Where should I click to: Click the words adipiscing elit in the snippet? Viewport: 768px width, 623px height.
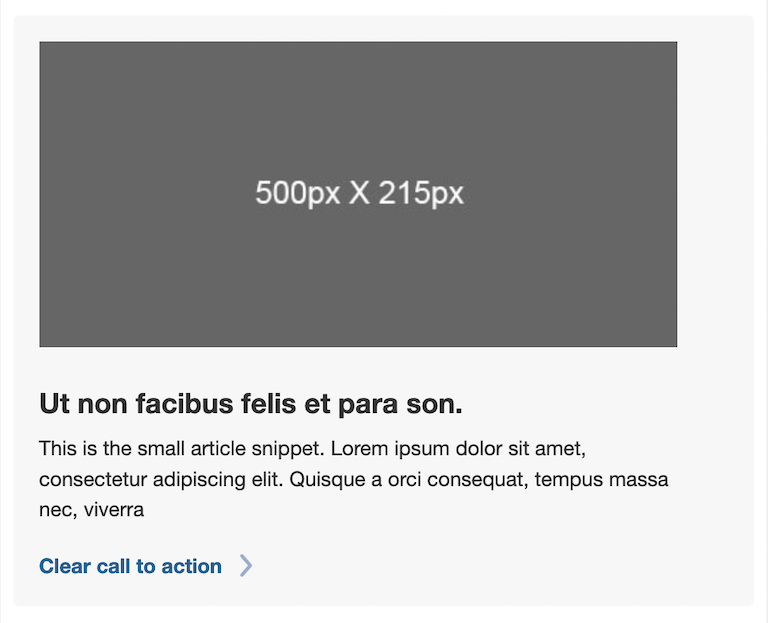[x=218, y=479]
